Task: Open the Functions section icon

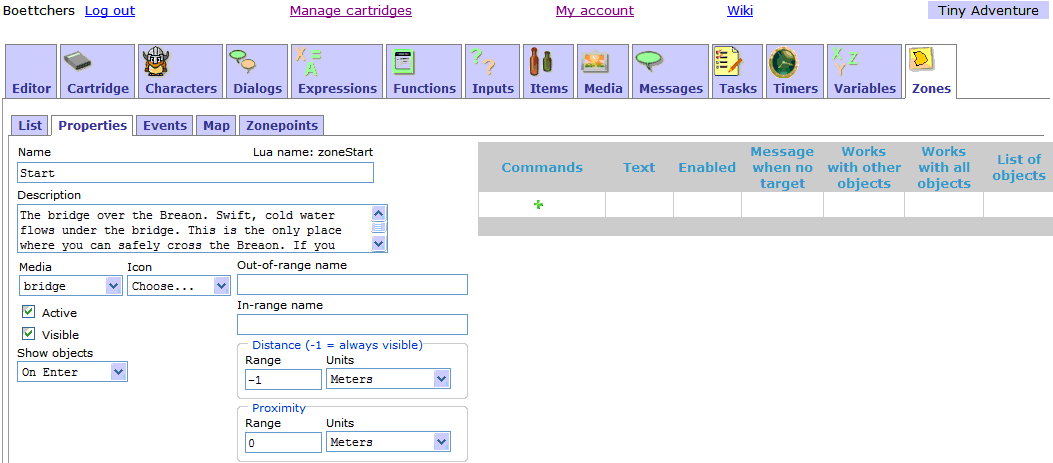Action: [403, 62]
